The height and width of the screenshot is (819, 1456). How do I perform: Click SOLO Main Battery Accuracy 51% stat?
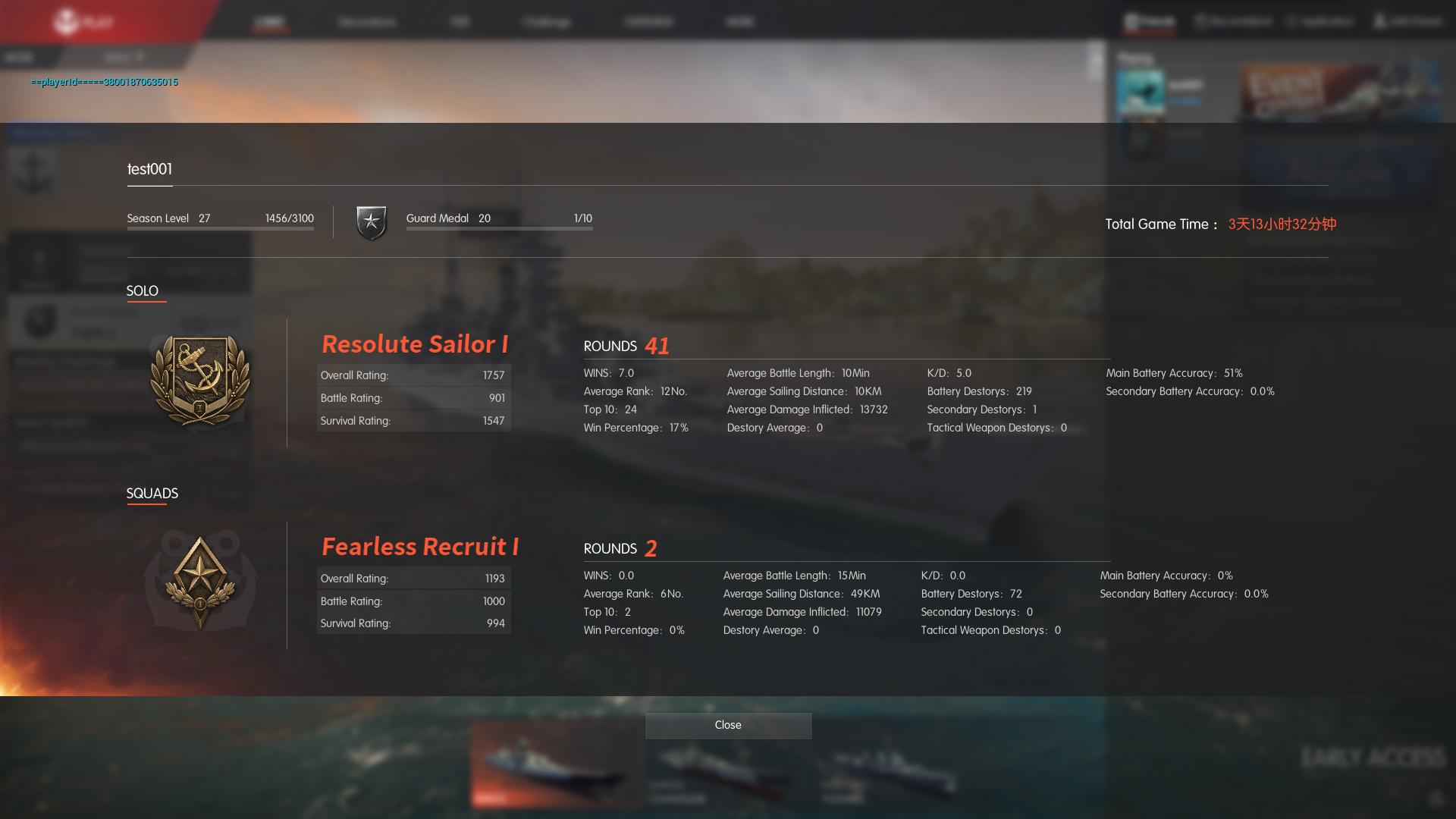pos(1175,373)
